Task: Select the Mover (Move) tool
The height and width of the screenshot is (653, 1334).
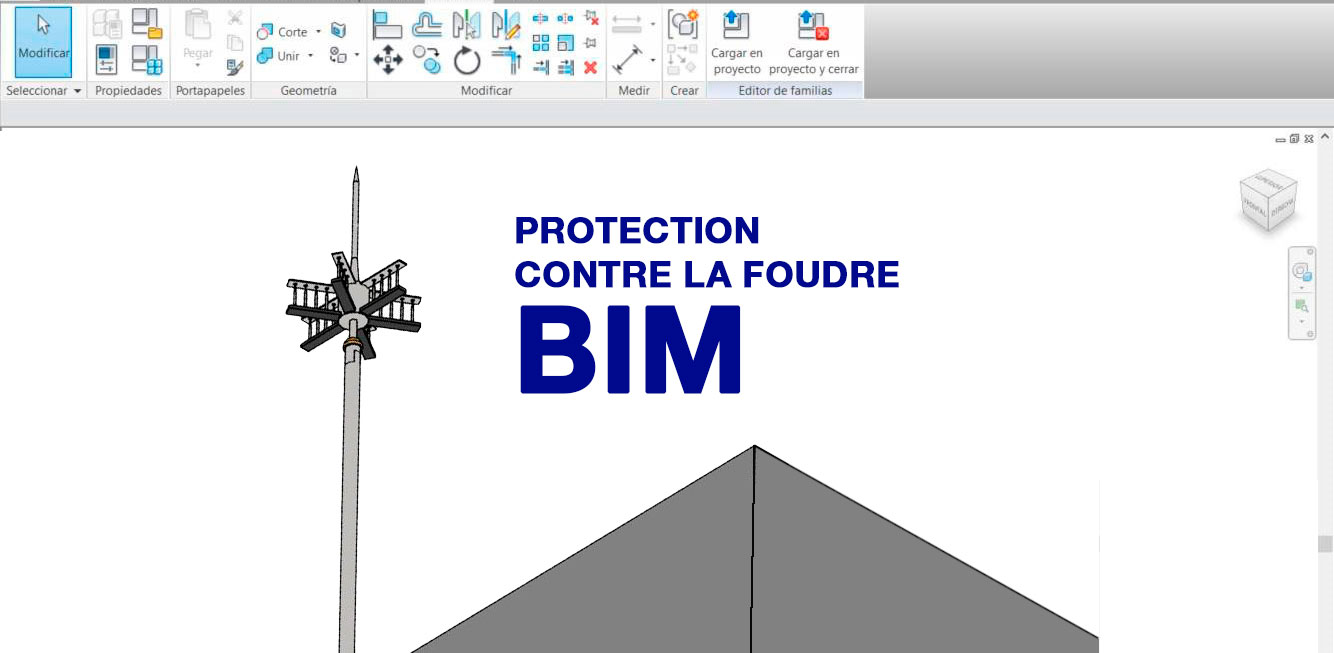Action: pos(387,59)
